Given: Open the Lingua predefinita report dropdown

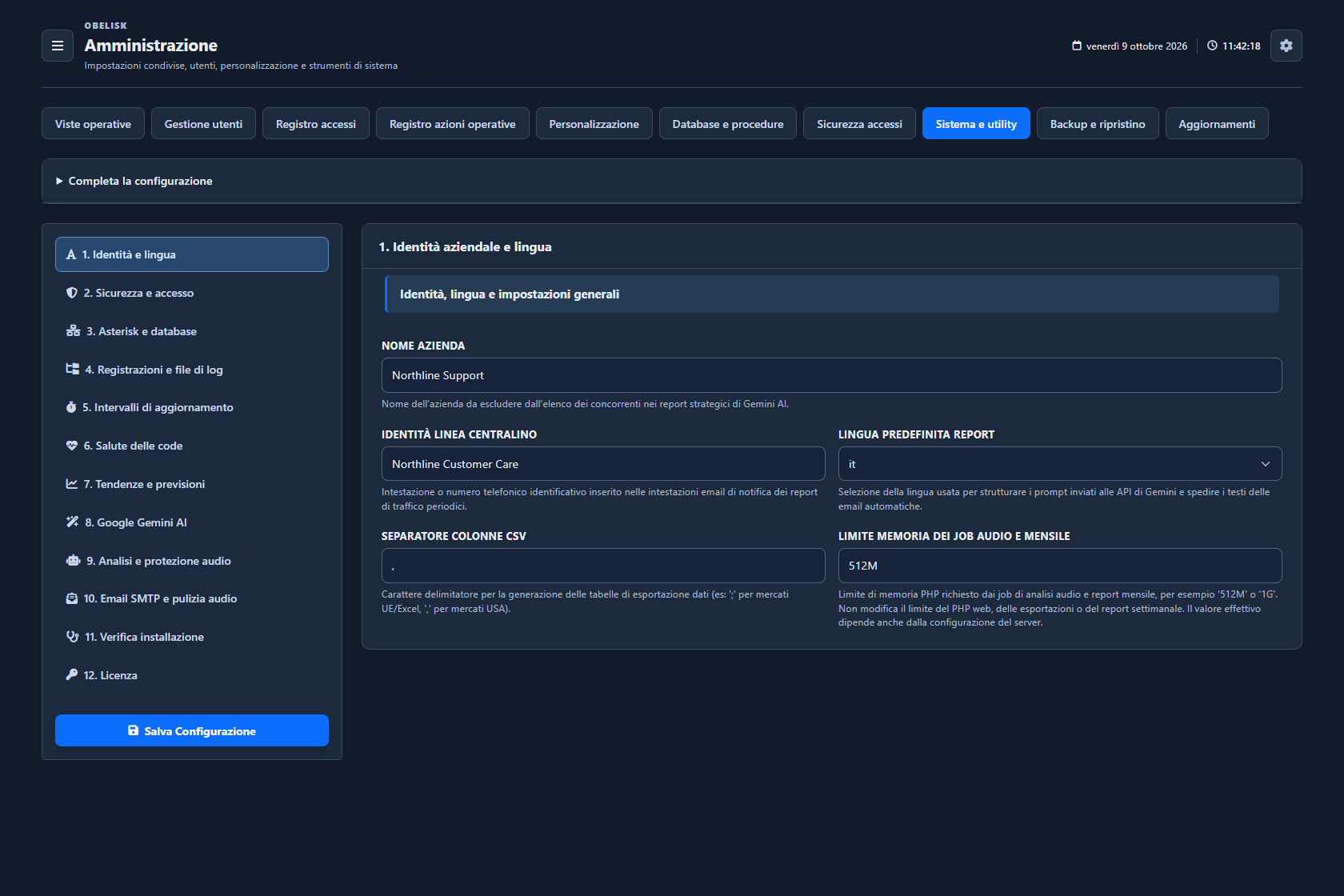Looking at the screenshot, I should (x=1060, y=464).
